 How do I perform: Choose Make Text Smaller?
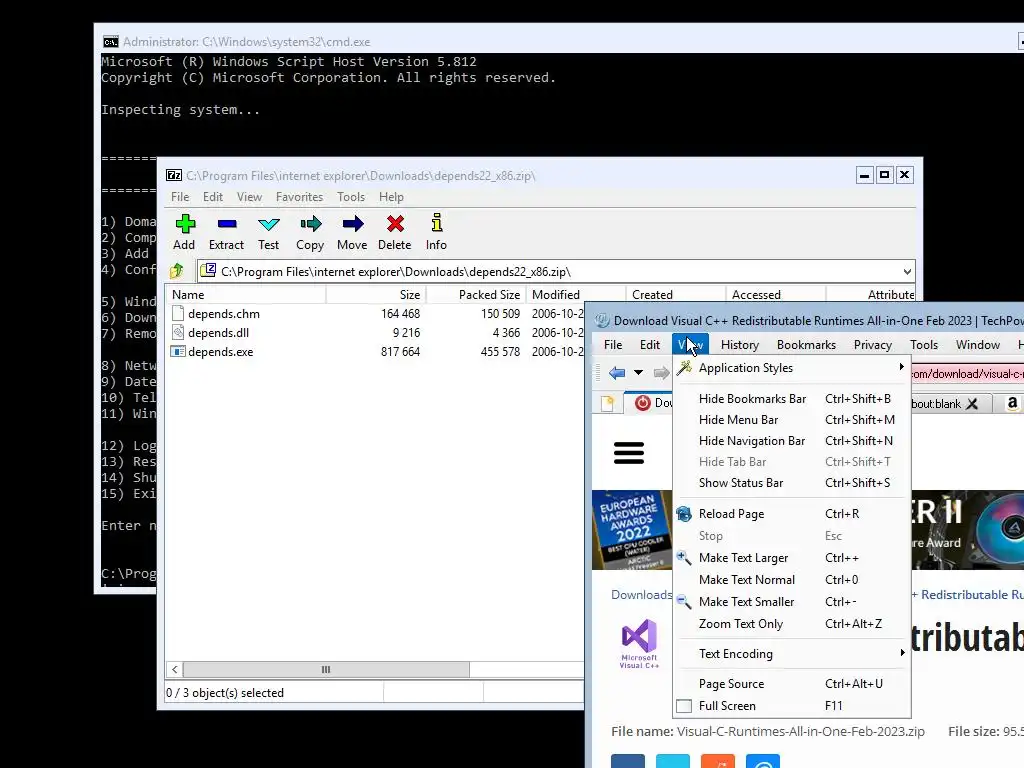click(792, 601)
